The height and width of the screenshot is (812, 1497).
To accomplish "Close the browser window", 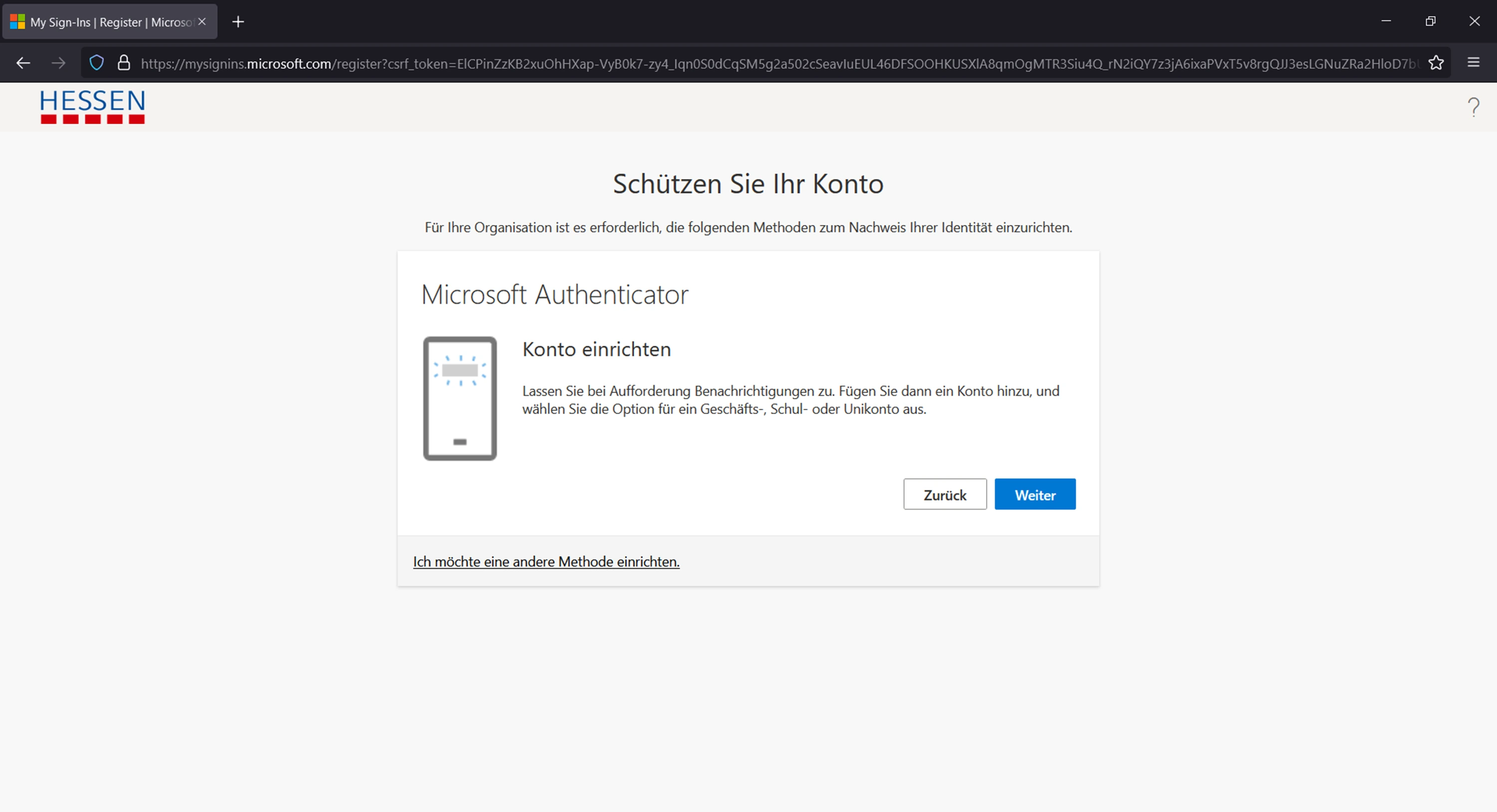I will click(1475, 21).
